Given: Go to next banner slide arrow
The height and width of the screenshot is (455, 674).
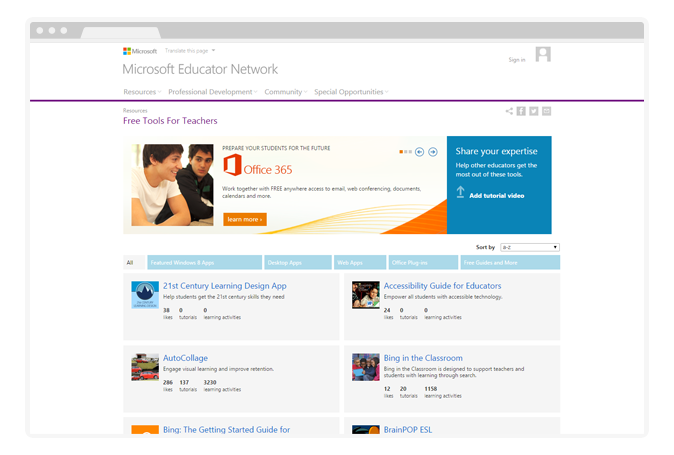Looking at the screenshot, I should tap(433, 152).
